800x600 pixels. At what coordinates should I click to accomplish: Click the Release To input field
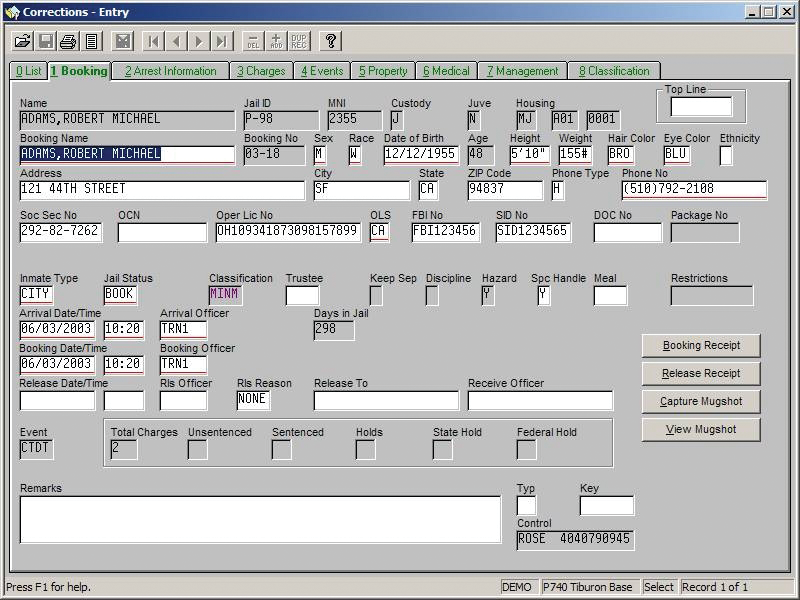click(386, 401)
